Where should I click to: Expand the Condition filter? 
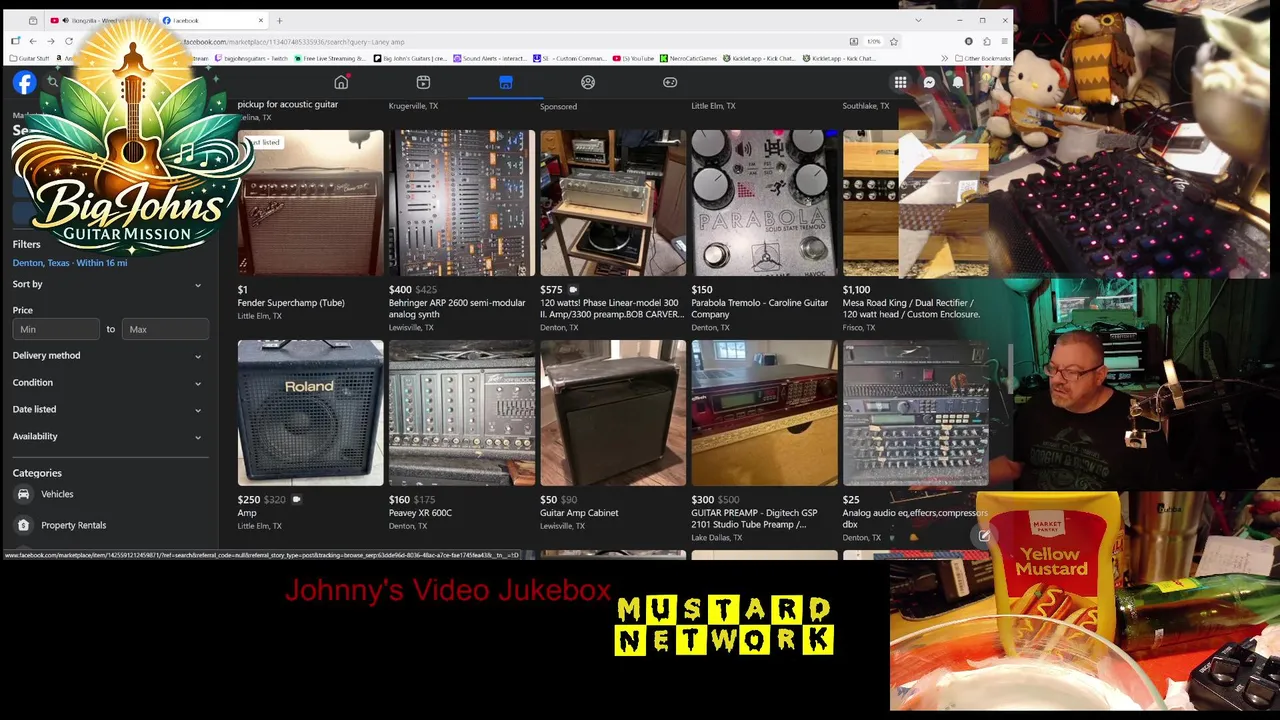pos(108,382)
